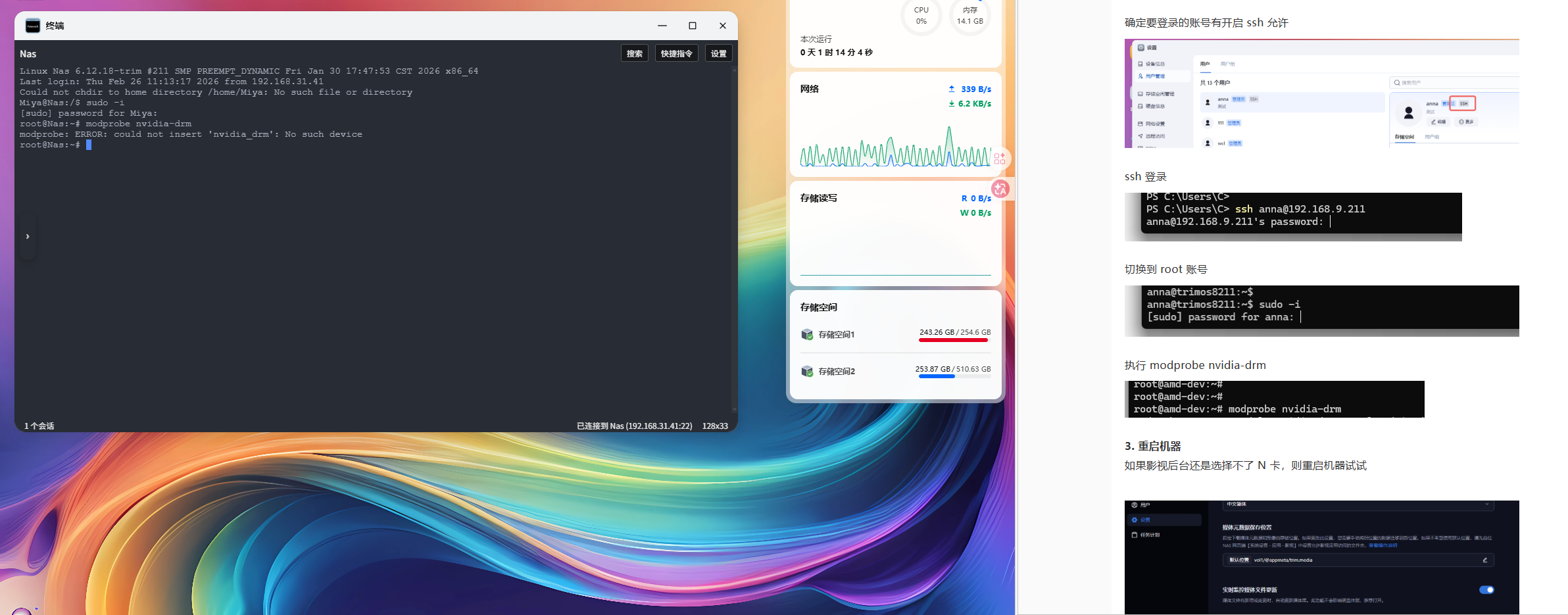Click the '已连接到 Nas (192.168.31.41:22)' status text

point(635,426)
